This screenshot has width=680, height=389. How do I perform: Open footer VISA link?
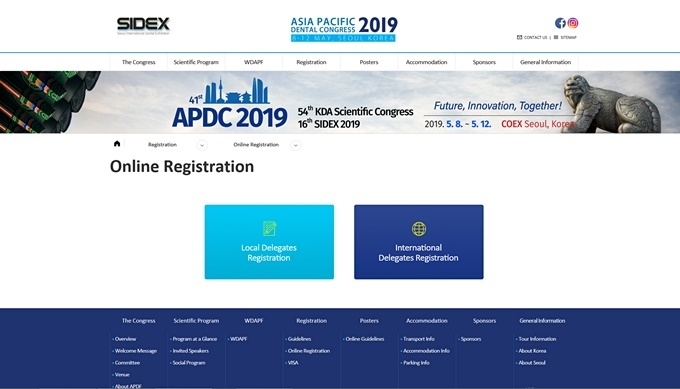(x=293, y=363)
